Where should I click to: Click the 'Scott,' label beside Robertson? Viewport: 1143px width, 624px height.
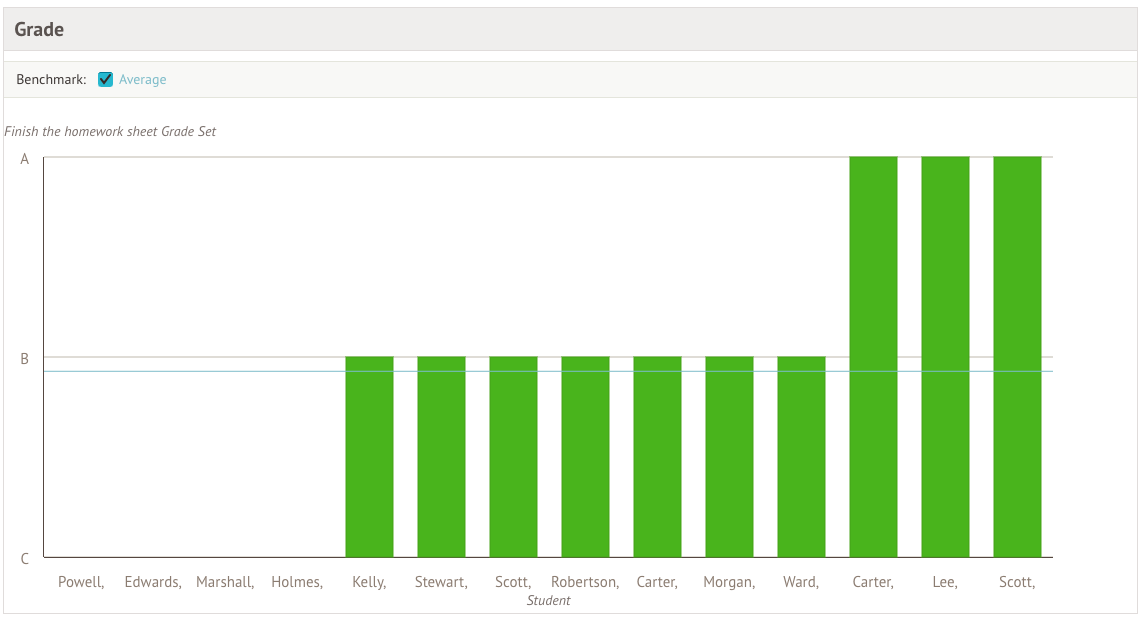pos(513,582)
